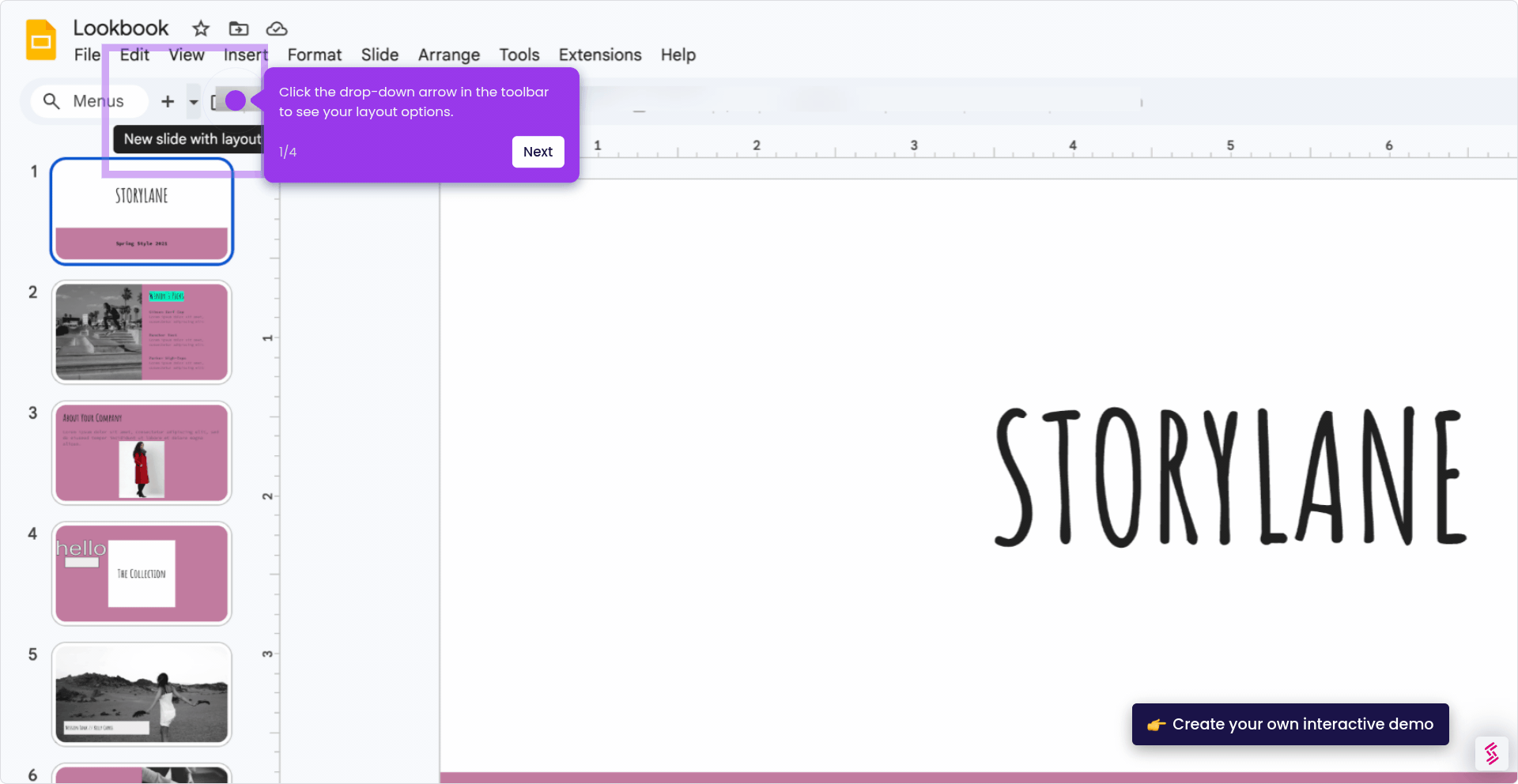Screen dimensions: 1518x784
Task: Open the Tools menu
Action: (x=519, y=55)
